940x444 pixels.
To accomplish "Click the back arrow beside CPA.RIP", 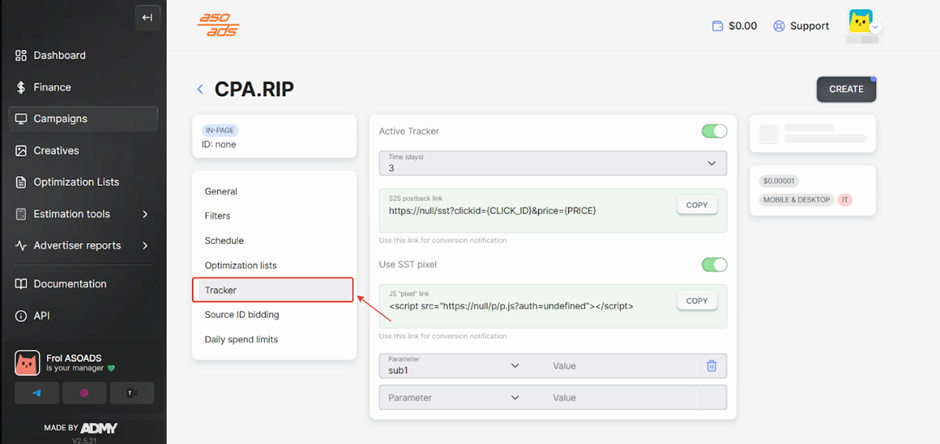I will pos(200,89).
